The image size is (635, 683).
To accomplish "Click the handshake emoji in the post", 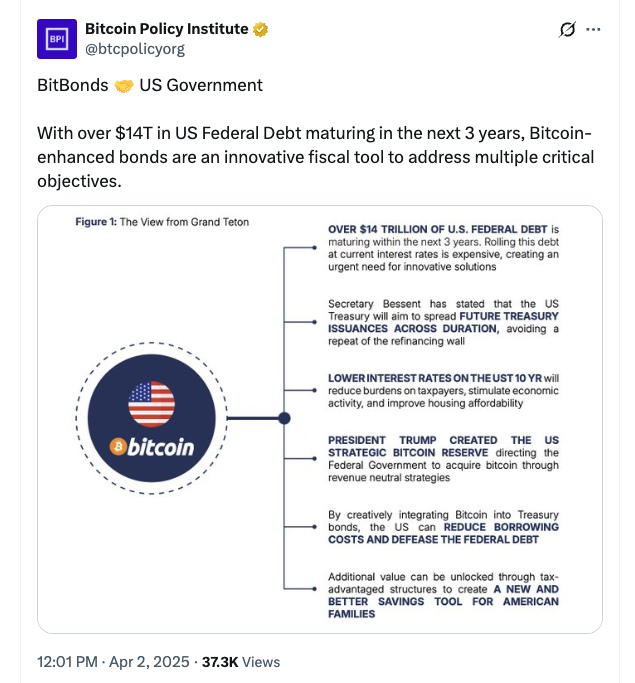I will (x=124, y=85).
